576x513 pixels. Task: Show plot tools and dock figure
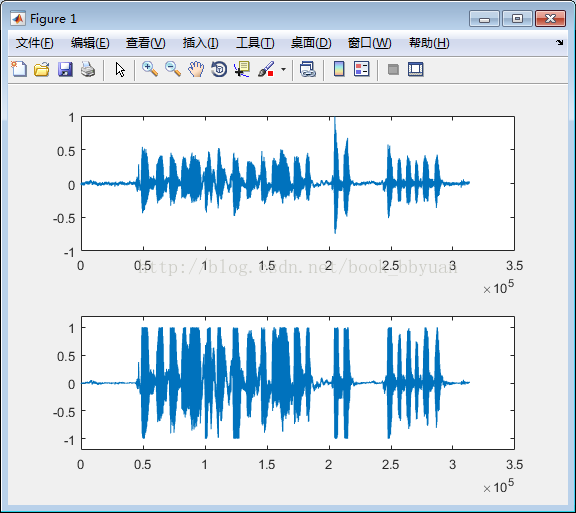click(x=416, y=69)
